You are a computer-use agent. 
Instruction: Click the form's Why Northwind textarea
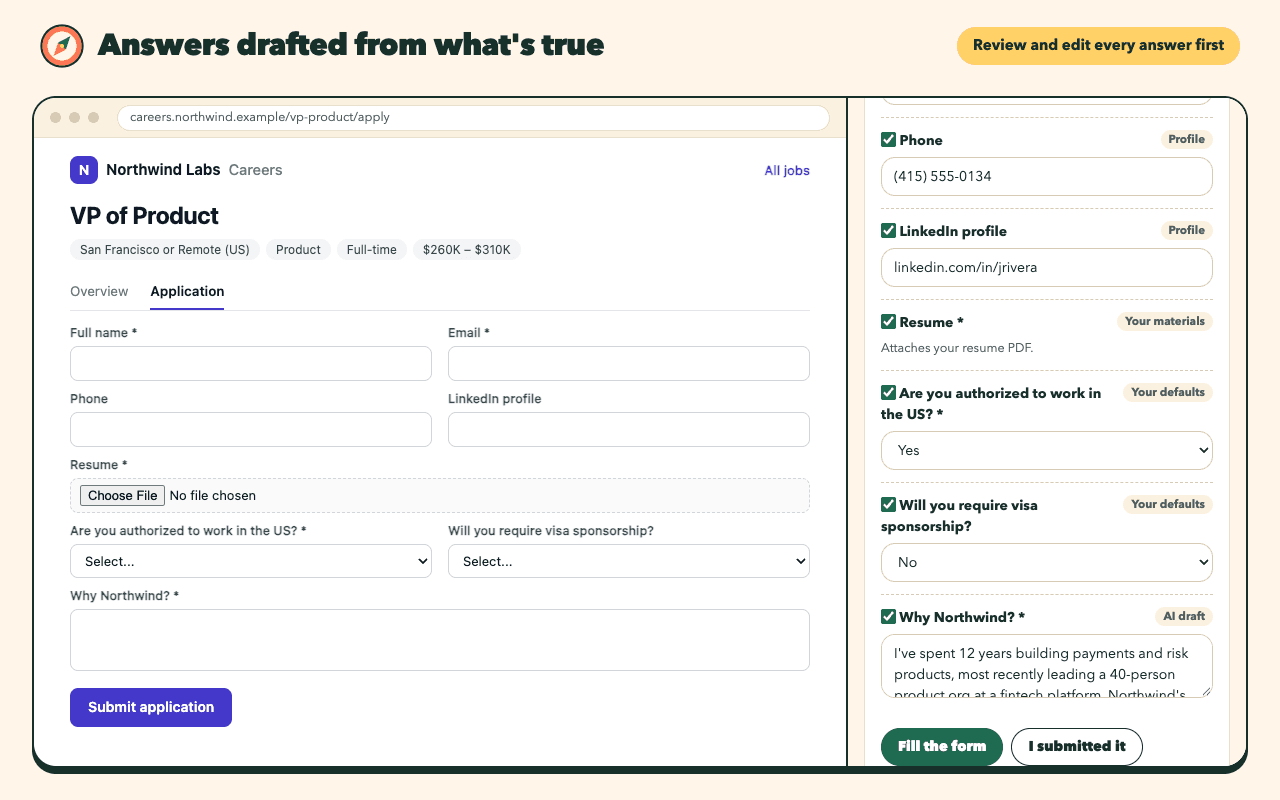click(440, 640)
